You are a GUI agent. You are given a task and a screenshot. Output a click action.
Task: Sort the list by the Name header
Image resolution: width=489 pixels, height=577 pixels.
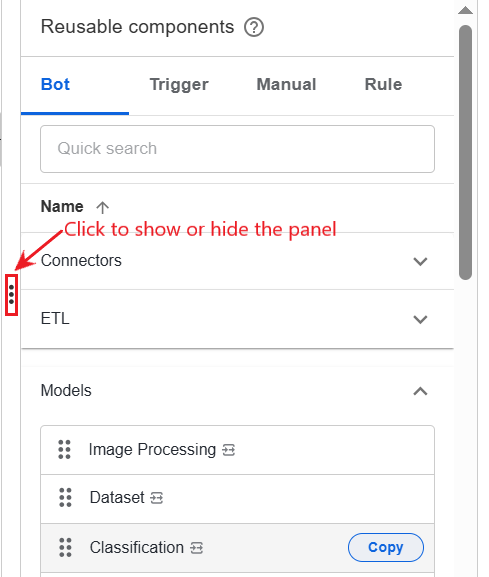pyautogui.click(x=62, y=206)
